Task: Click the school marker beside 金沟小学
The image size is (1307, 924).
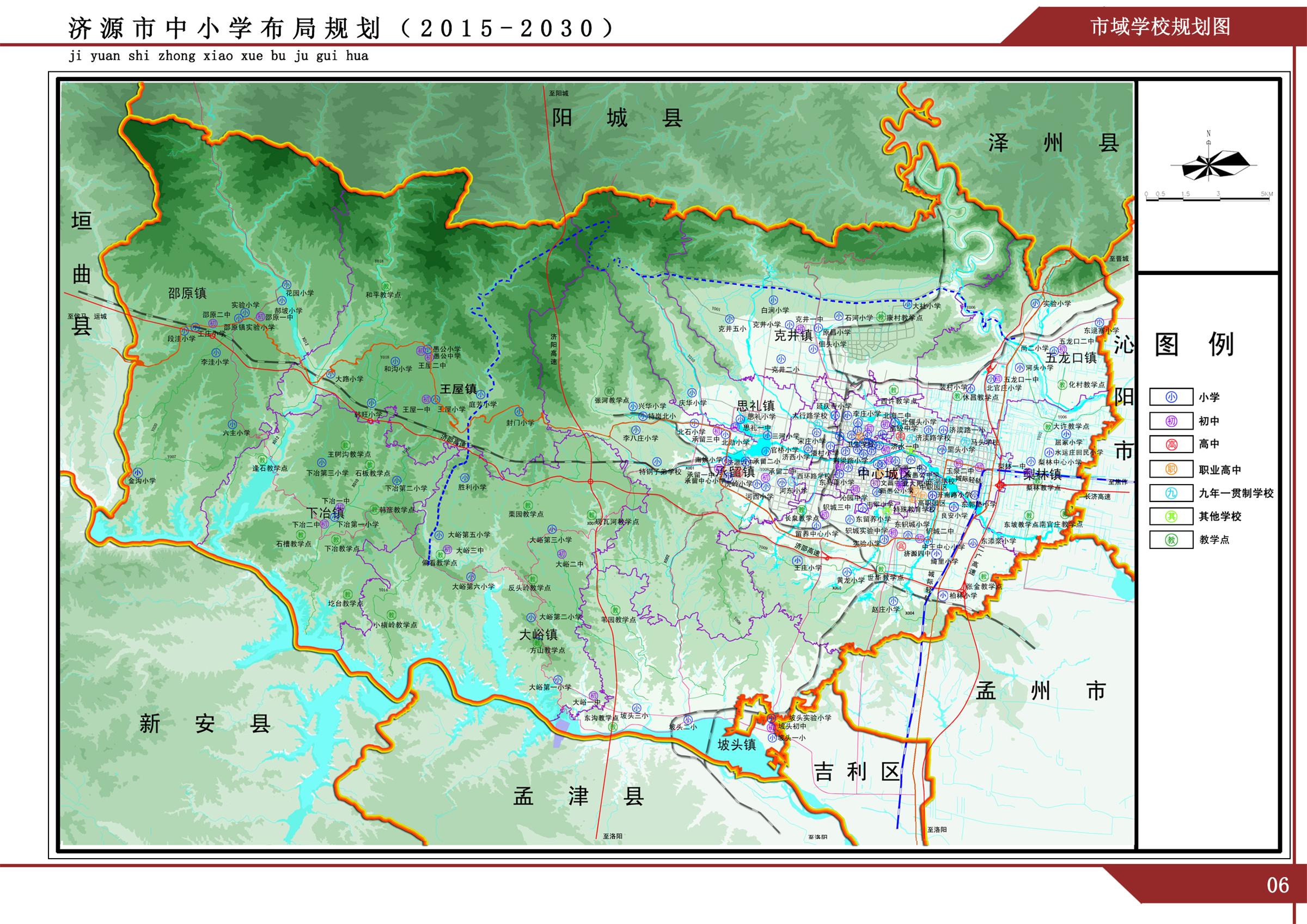Action: pos(137,473)
